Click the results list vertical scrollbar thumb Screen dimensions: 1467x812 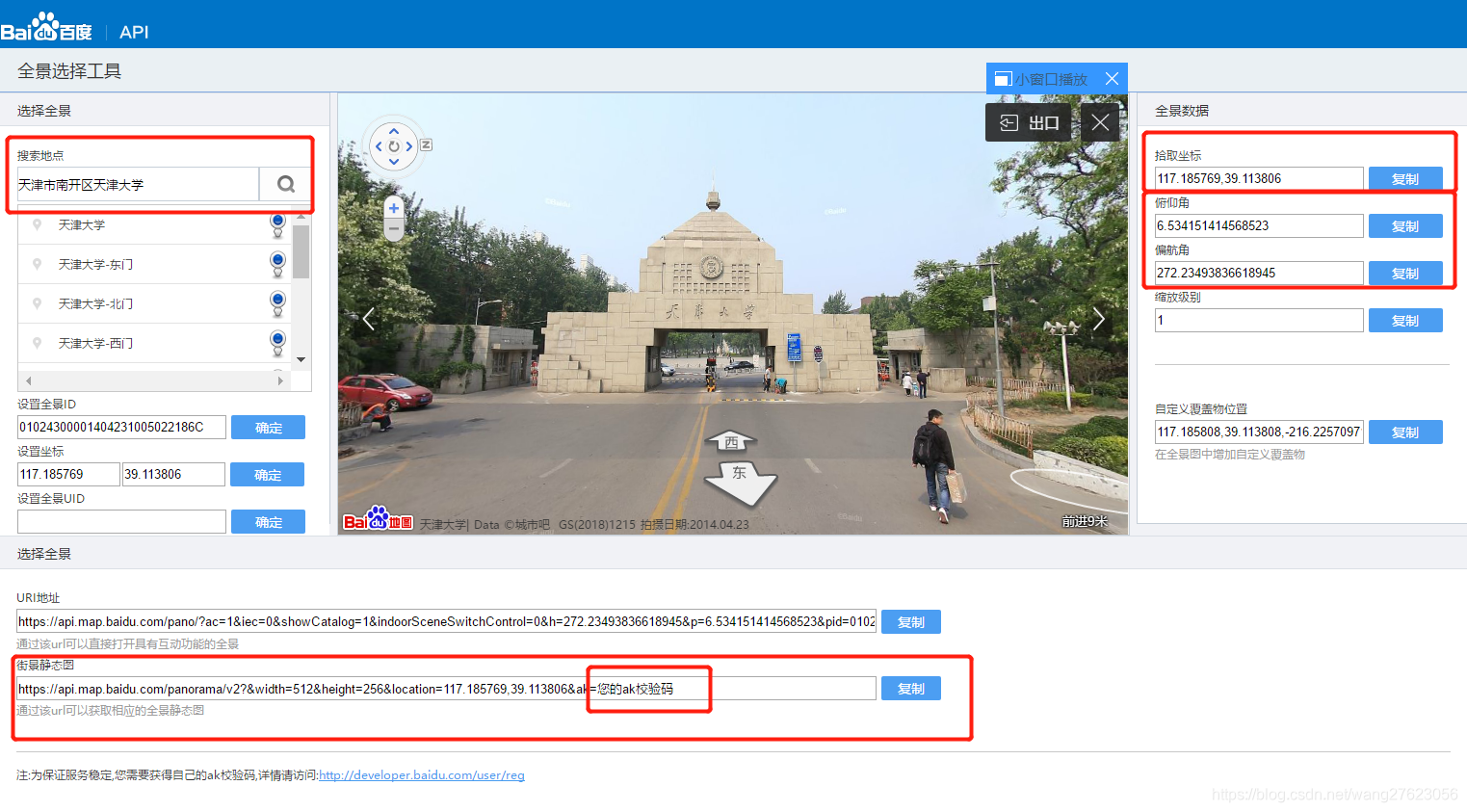tap(301, 250)
